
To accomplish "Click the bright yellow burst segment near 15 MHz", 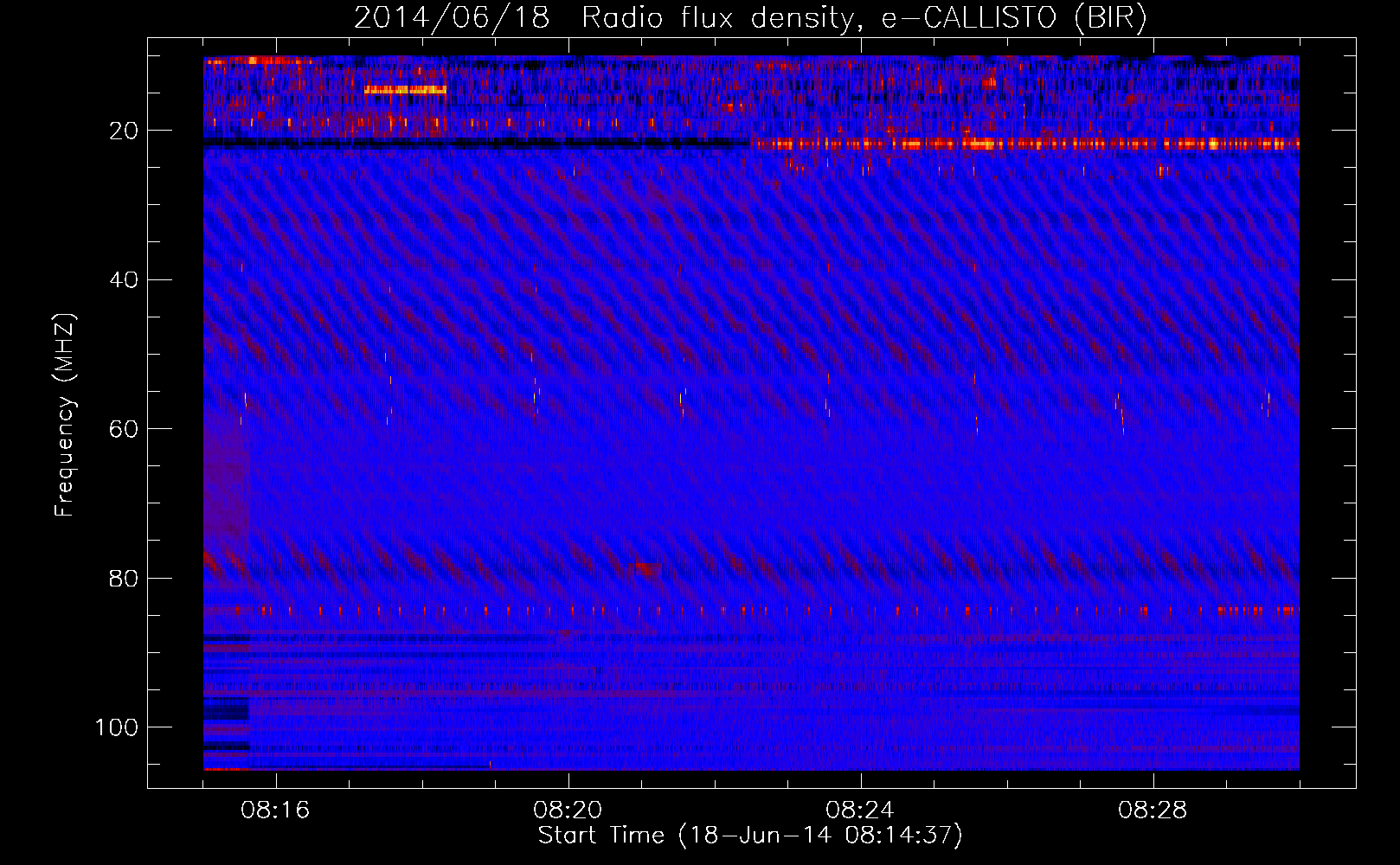I will pyautogui.click(x=405, y=89).
